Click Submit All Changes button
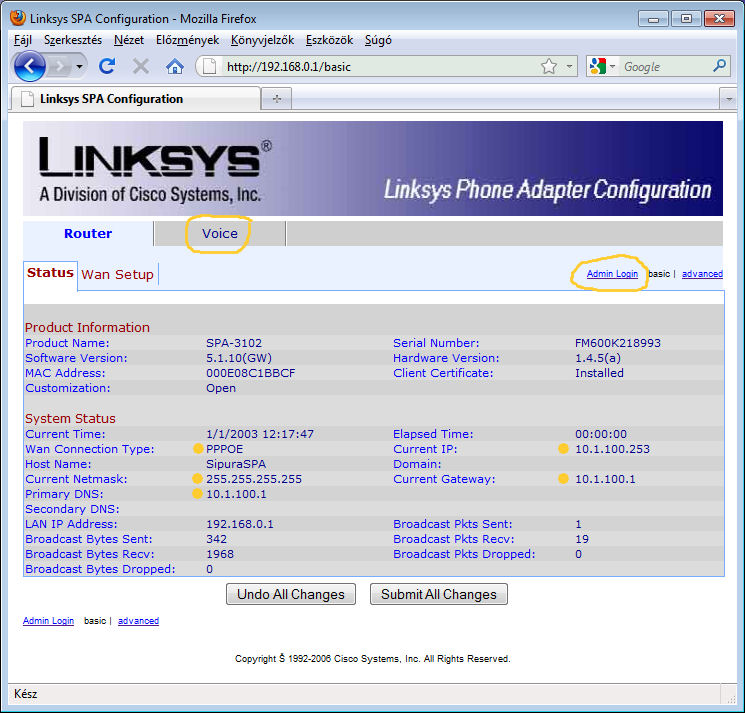Screen dimensions: 745x713 (x=439, y=594)
